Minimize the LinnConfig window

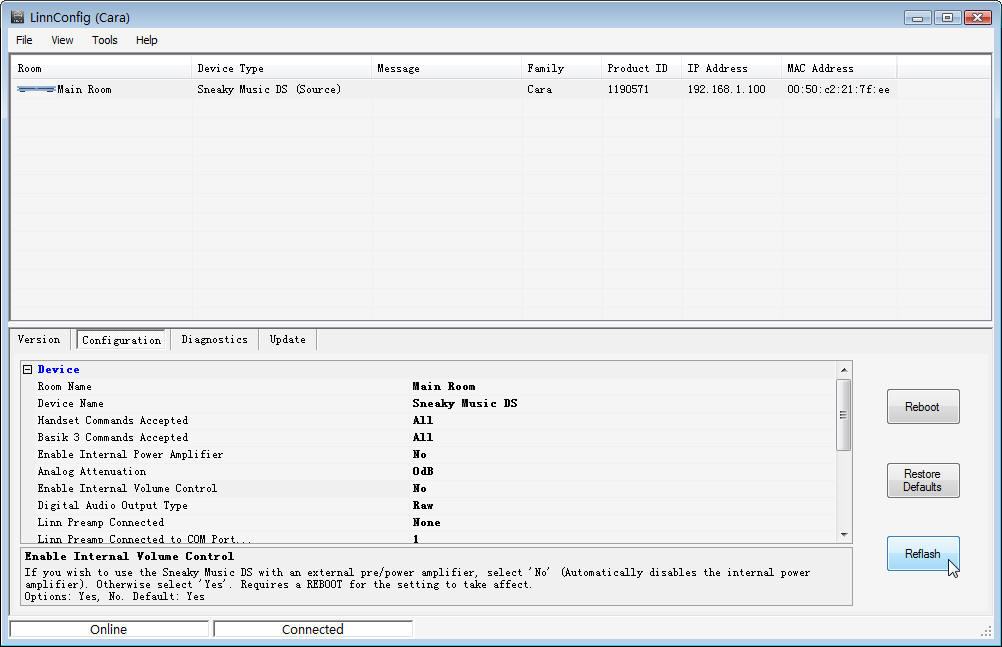coord(917,17)
